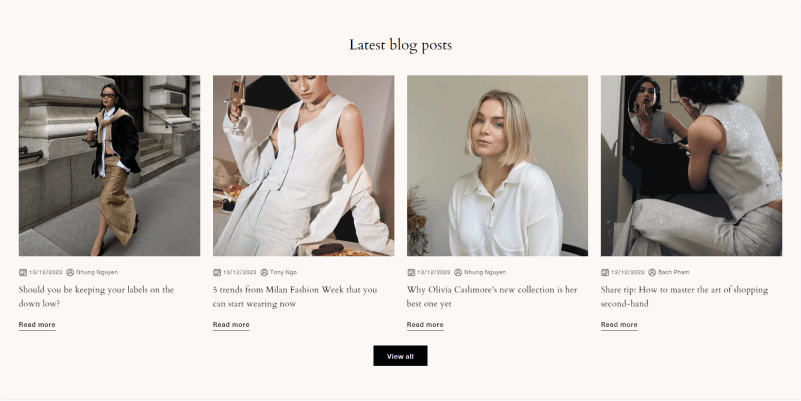Open title 'Should you be keeping your labels'
Viewport: 801px width, 401px height.
pyautogui.click(x=97, y=296)
